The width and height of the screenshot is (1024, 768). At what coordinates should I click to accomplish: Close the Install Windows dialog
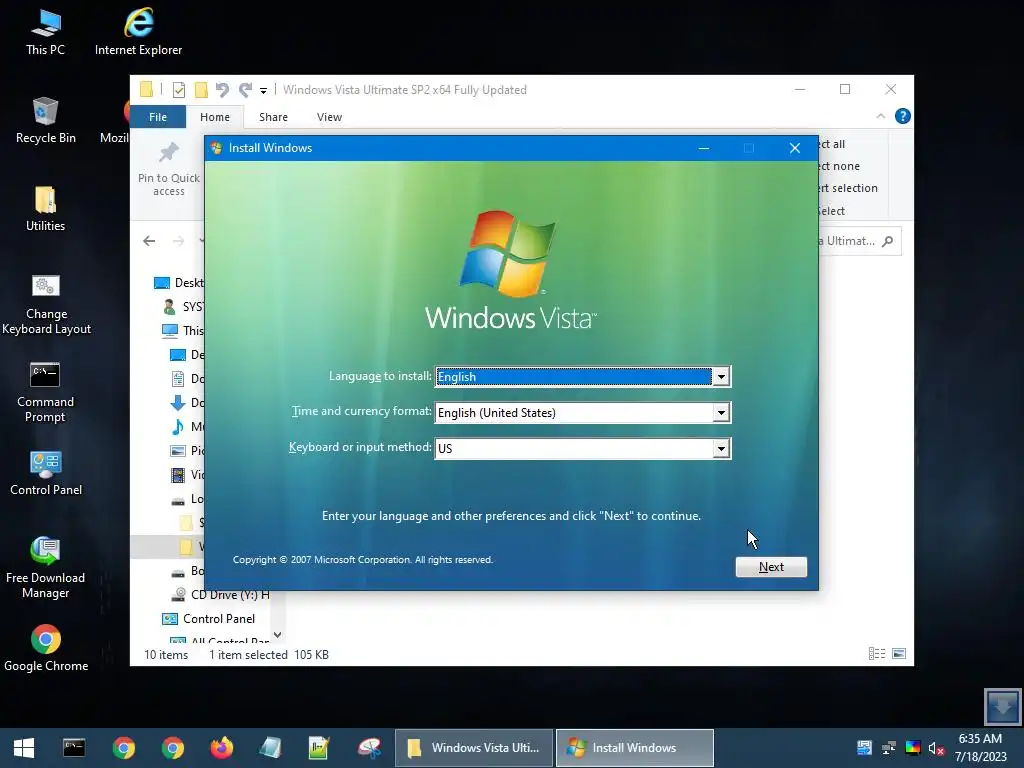pyautogui.click(x=795, y=148)
